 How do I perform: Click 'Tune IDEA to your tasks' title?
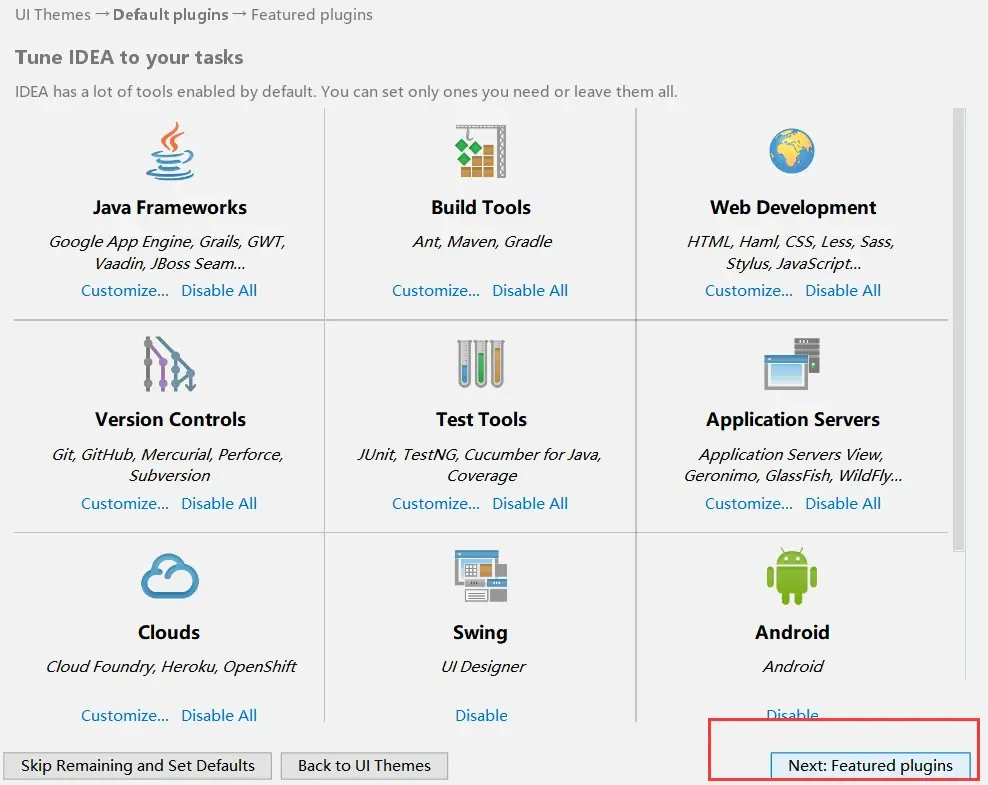pos(129,57)
